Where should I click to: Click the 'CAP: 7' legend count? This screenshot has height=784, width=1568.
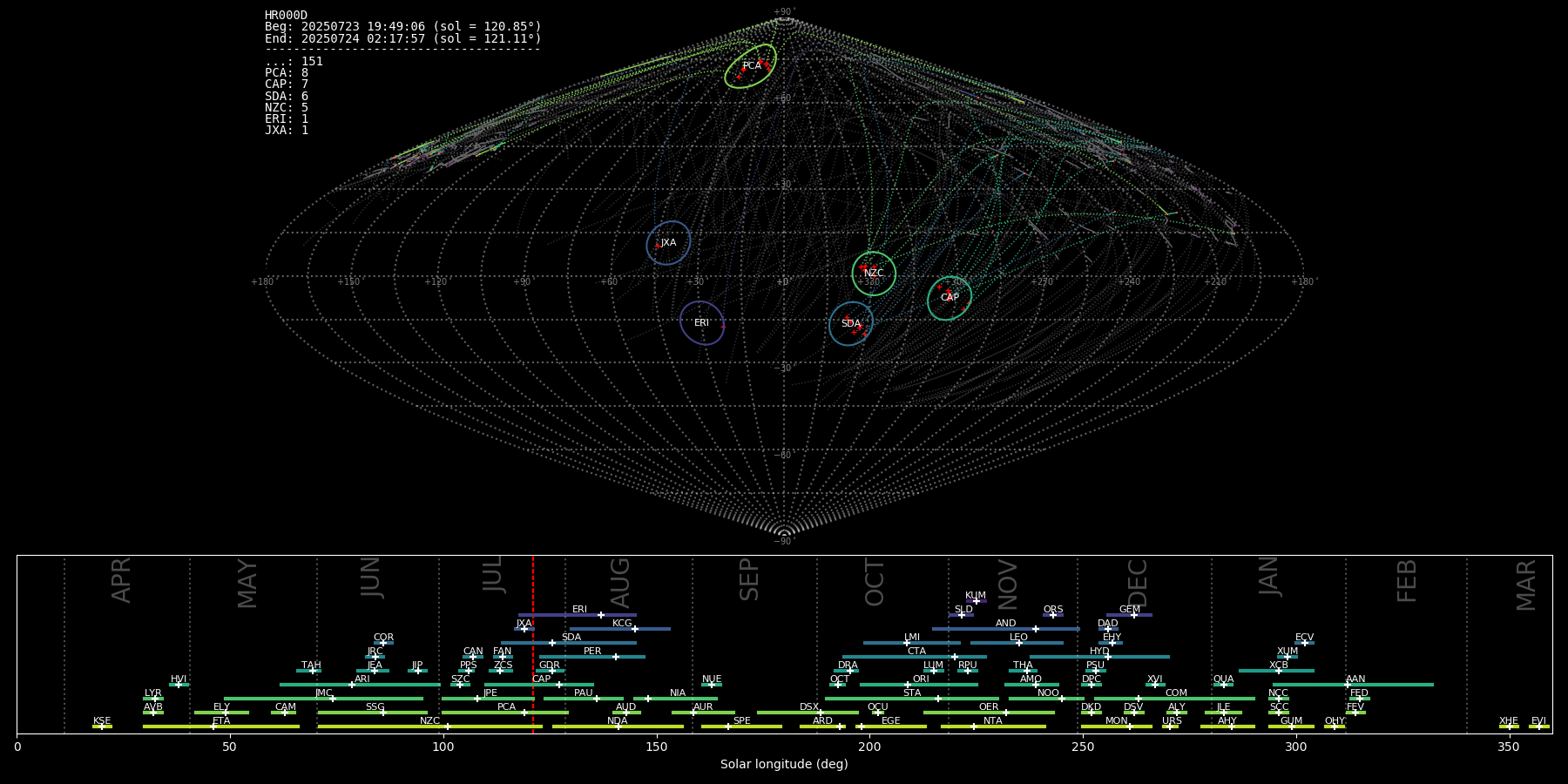click(287, 84)
